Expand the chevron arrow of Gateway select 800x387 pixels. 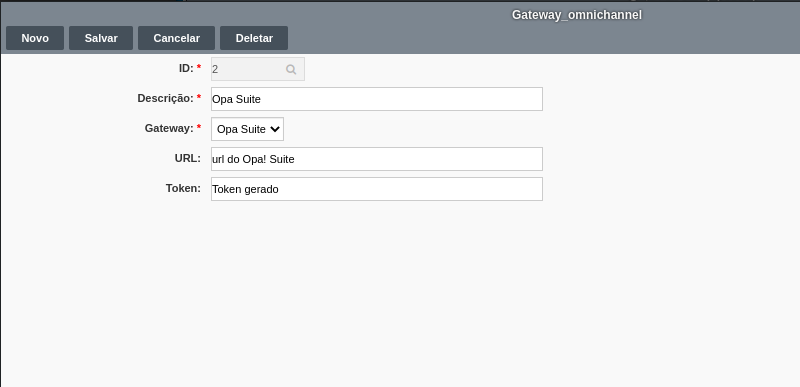pos(274,130)
